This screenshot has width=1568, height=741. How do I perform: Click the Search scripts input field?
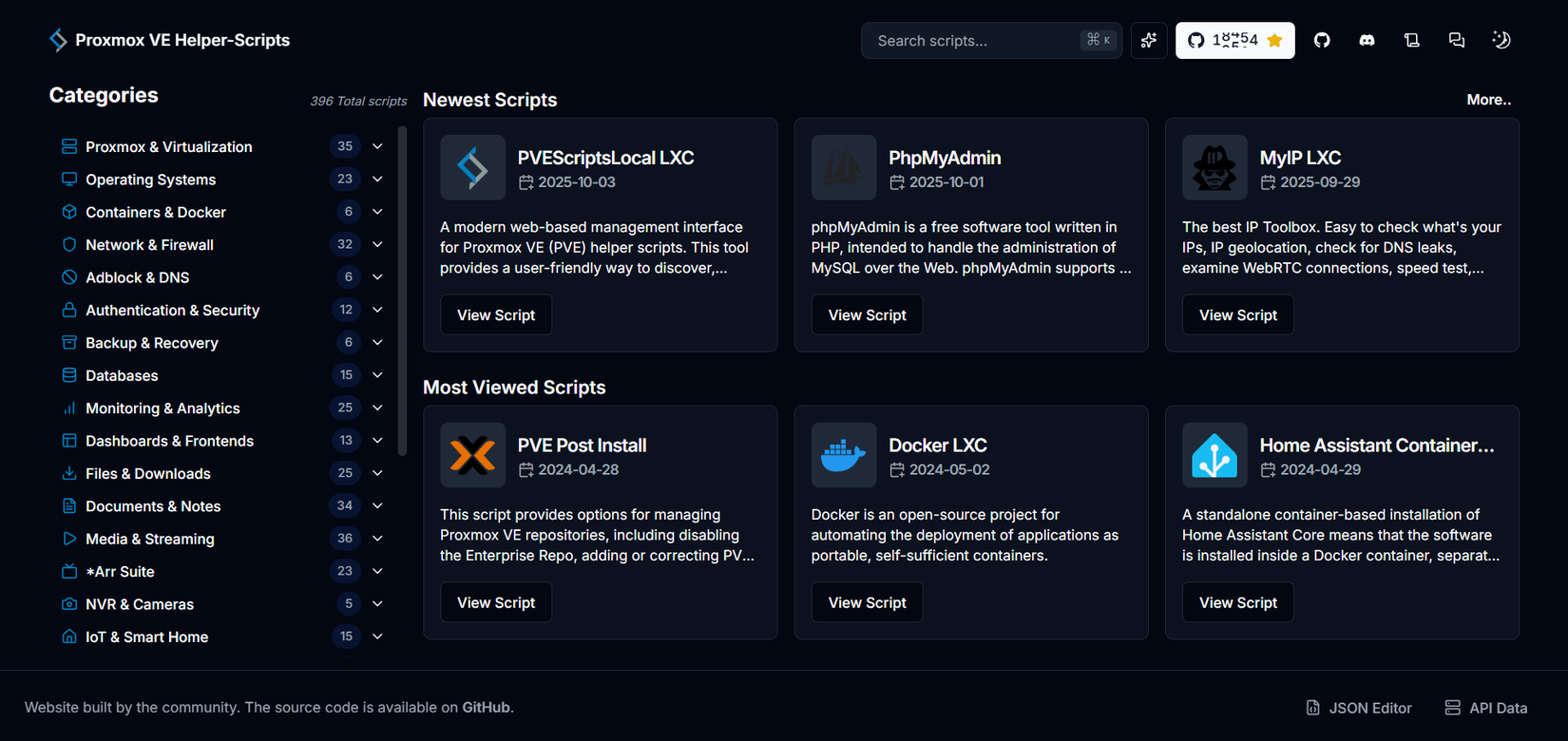pyautogui.click(x=974, y=41)
